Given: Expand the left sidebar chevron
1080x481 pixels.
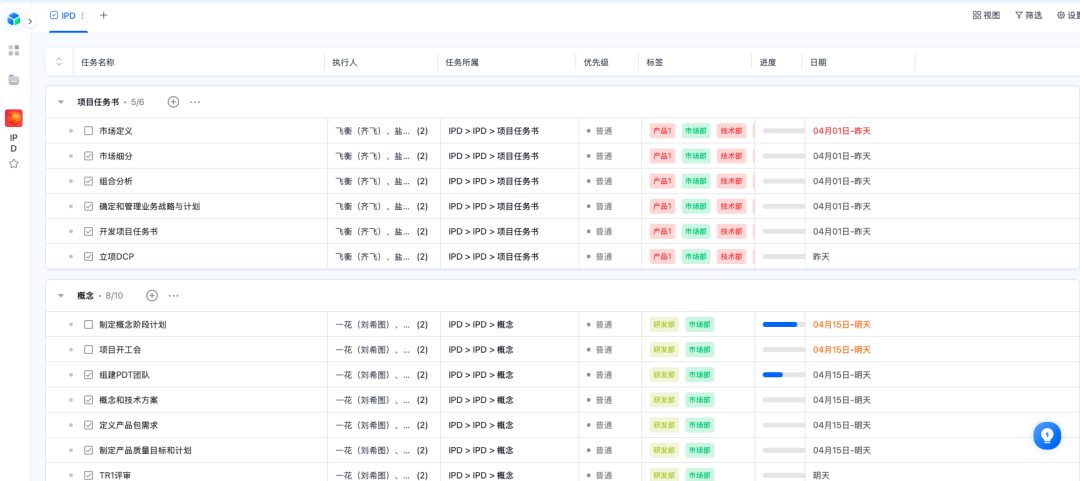Looking at the screenshot, I should tap(30, 21).
